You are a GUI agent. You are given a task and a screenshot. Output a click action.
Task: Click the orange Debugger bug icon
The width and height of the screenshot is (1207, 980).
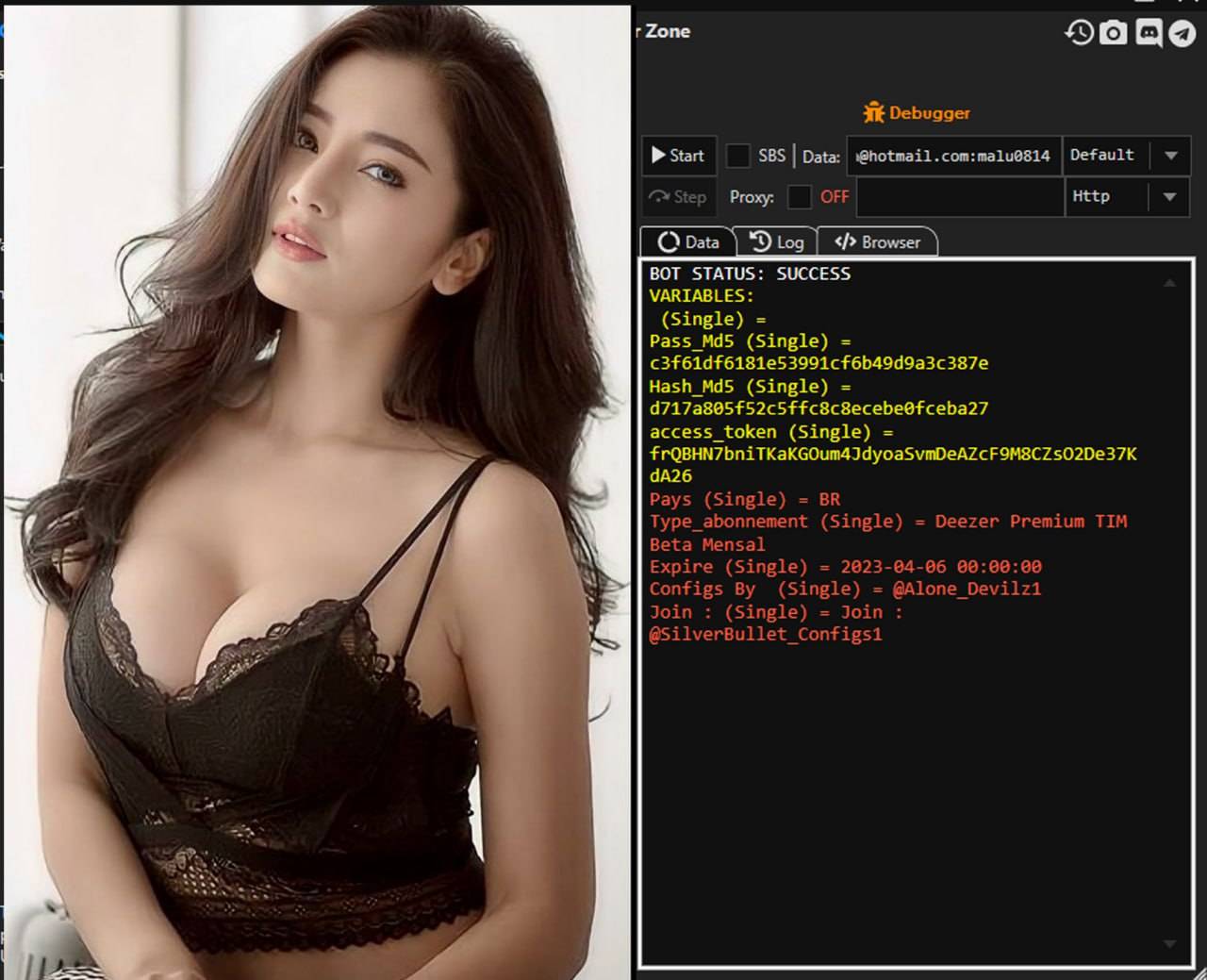873,112
